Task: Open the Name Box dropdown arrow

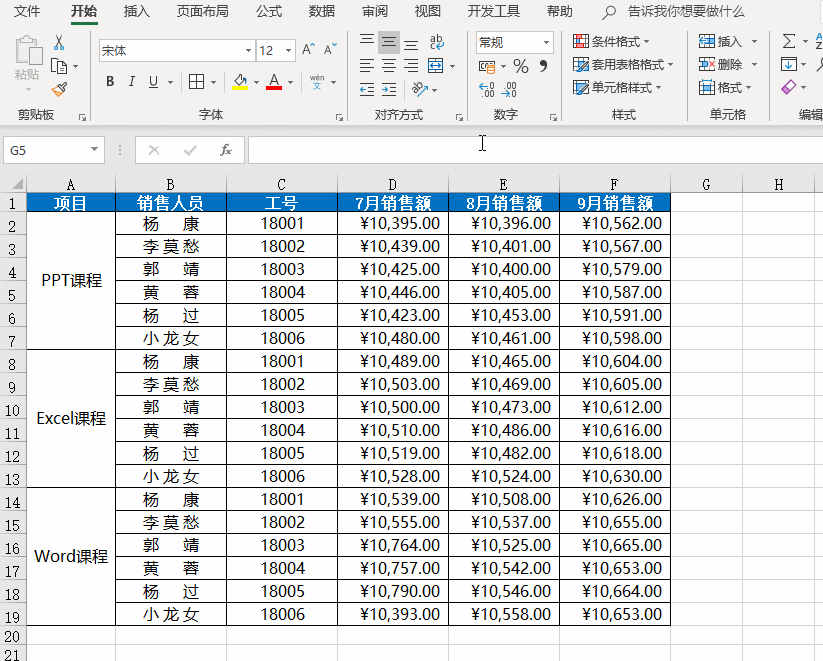Action: tap(95, 150)
